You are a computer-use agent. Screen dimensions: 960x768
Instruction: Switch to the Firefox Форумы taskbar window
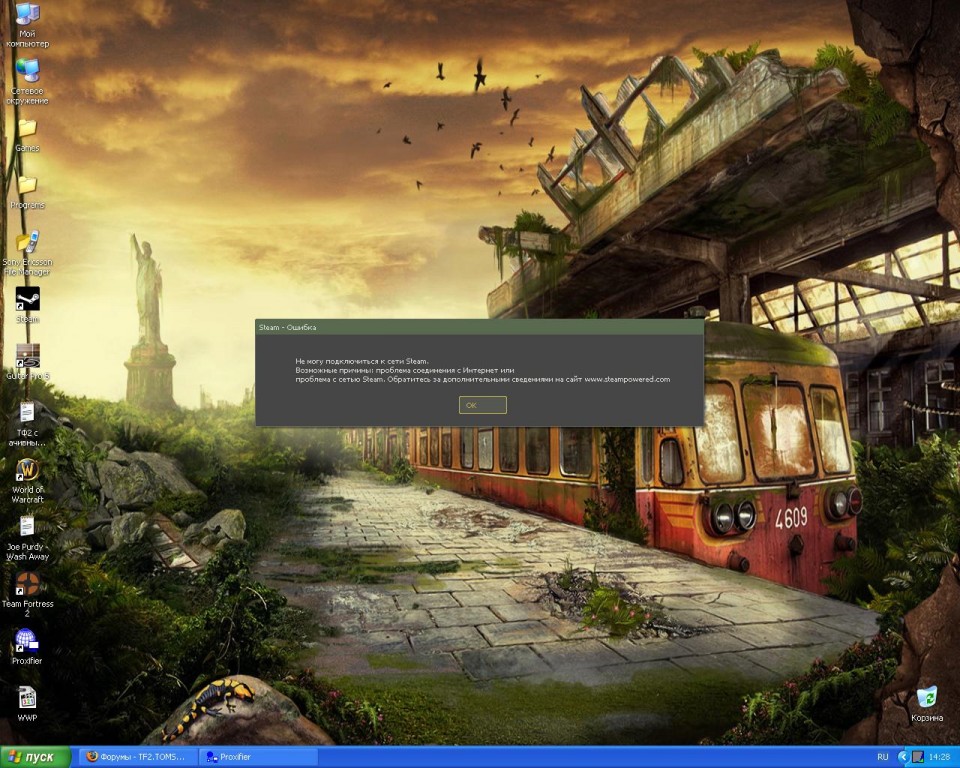pyautogui.click(x=137, y=757)
